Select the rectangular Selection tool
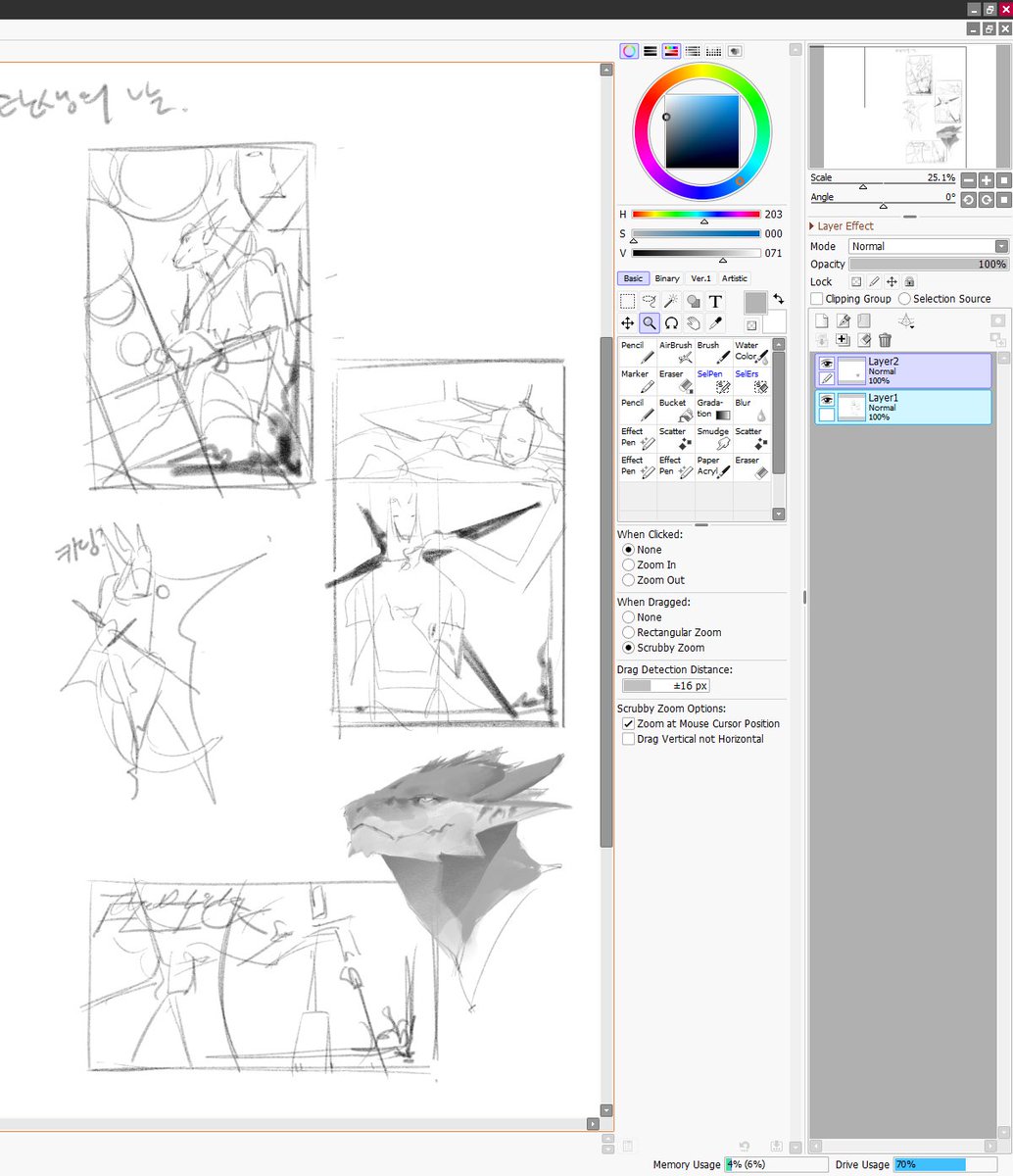The height and width of the screenshot is (1176, 1013). pyautogui.click(x=627, y=301)
